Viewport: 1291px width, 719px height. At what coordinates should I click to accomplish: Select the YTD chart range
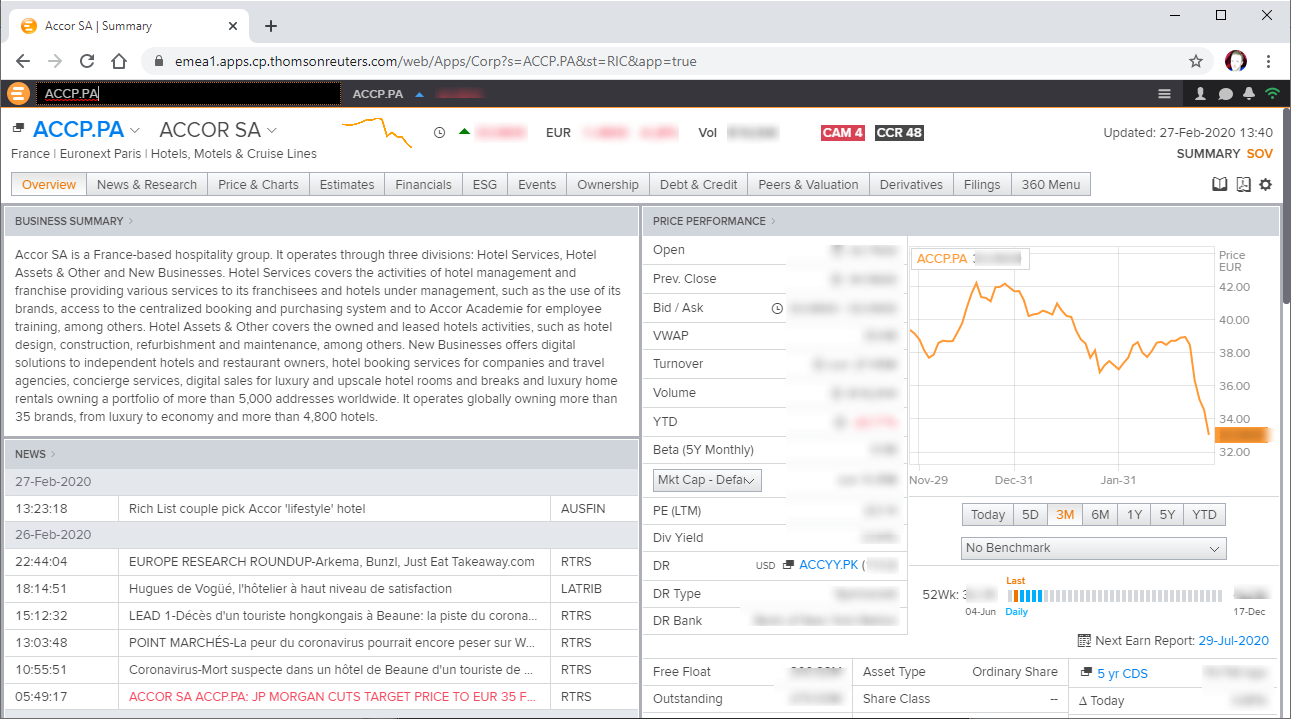1205,514
